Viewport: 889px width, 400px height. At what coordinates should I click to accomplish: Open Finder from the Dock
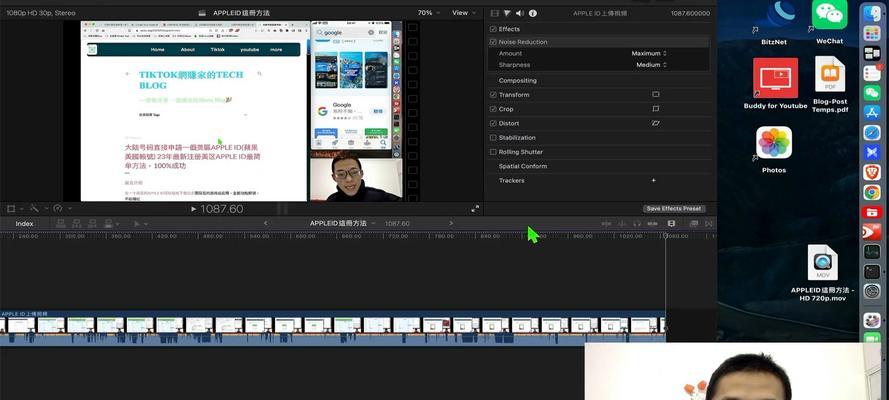872,14
